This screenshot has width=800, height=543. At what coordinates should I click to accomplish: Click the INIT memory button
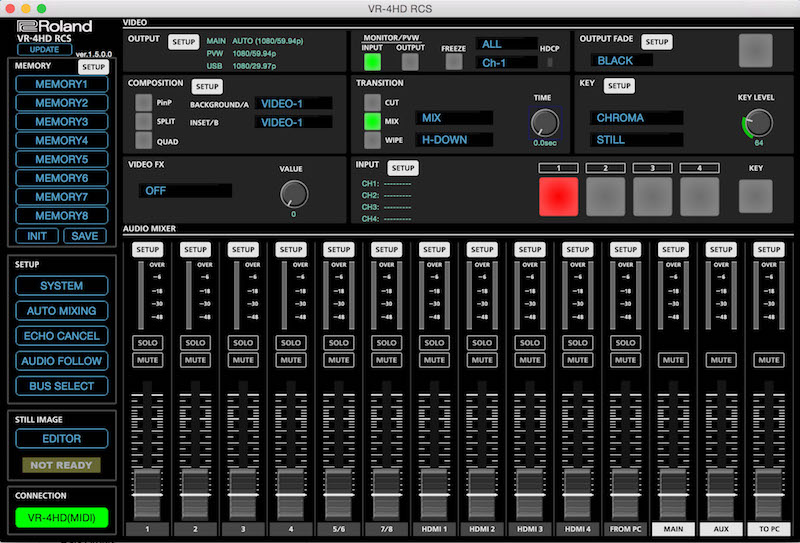[37, 236]
